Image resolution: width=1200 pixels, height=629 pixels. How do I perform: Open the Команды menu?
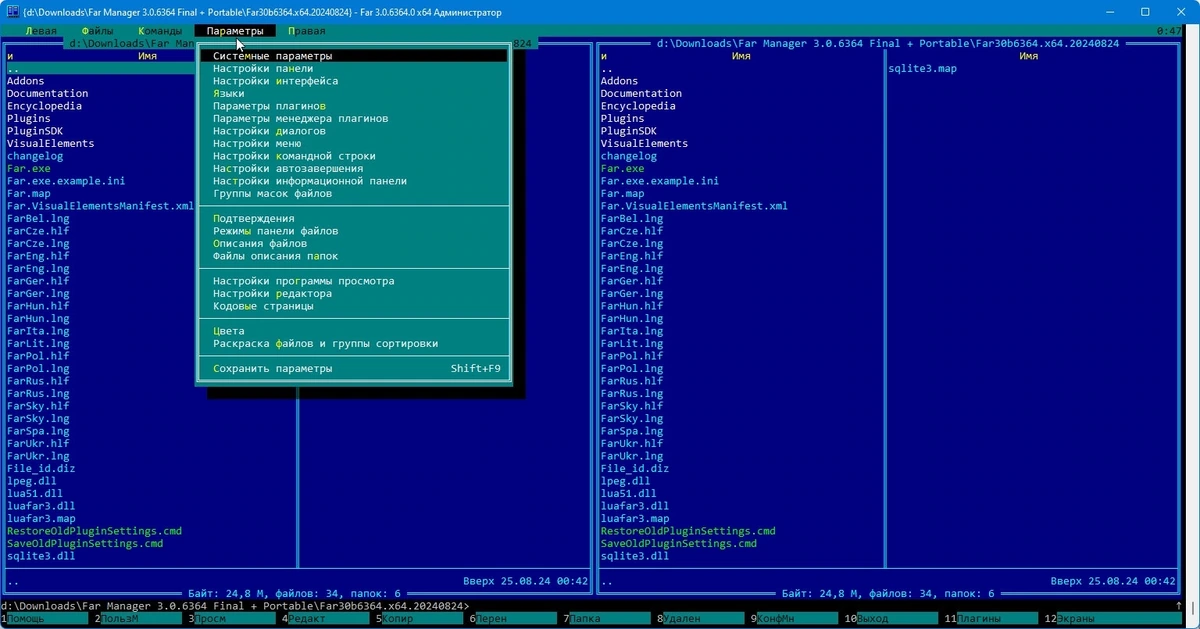click(x=160, y=31)
